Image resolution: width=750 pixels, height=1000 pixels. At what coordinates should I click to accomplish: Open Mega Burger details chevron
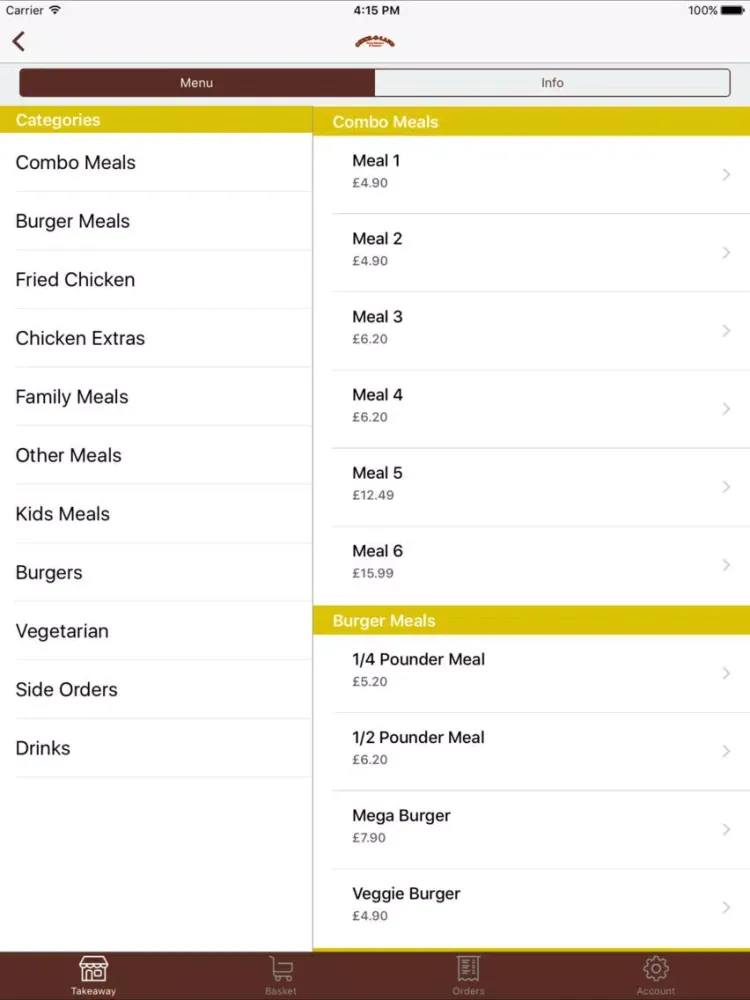(726, 830)
